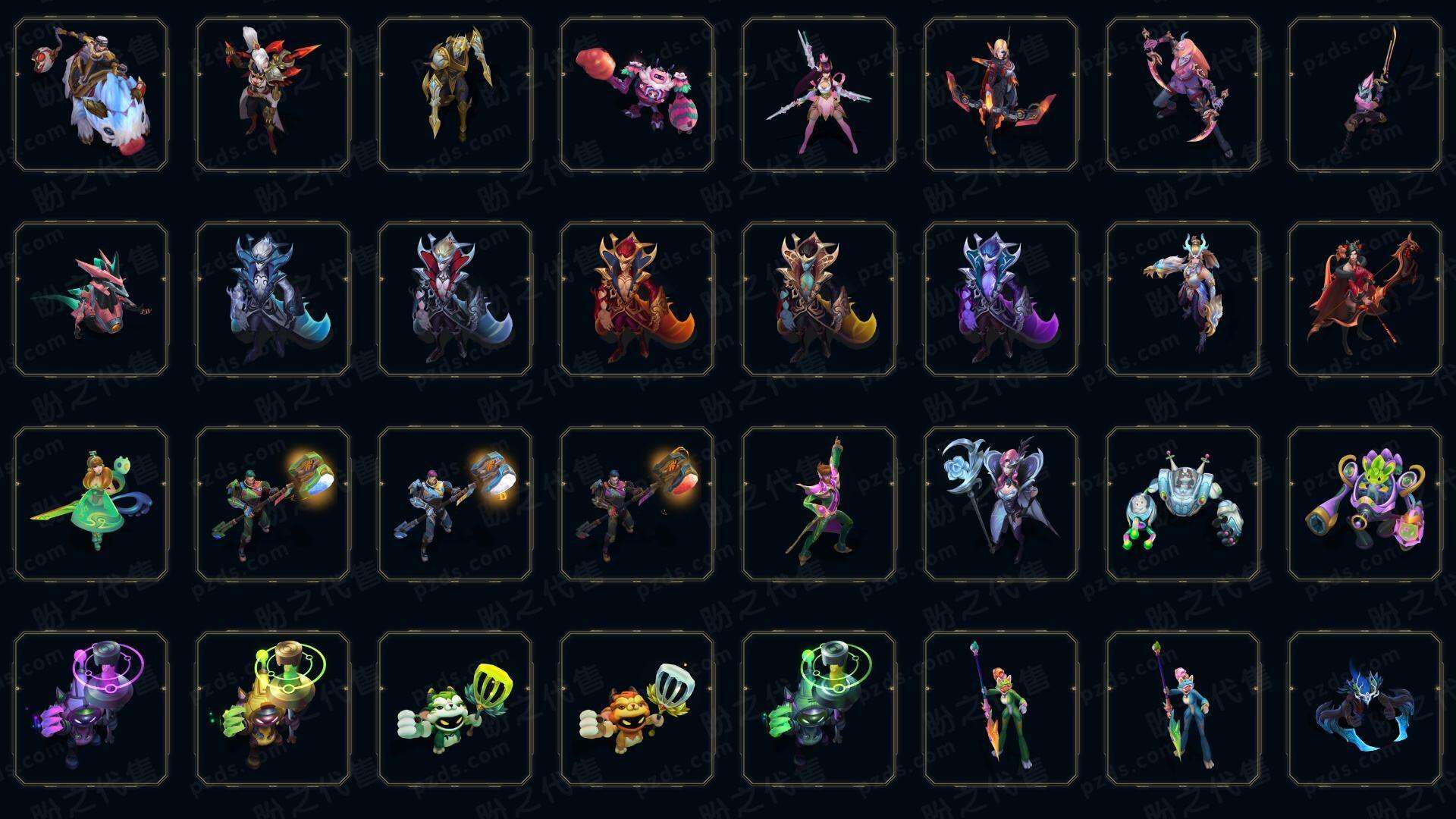Click the golden armored knight skin
This screenshot has height=819, width=1456.
coord(455,95)
